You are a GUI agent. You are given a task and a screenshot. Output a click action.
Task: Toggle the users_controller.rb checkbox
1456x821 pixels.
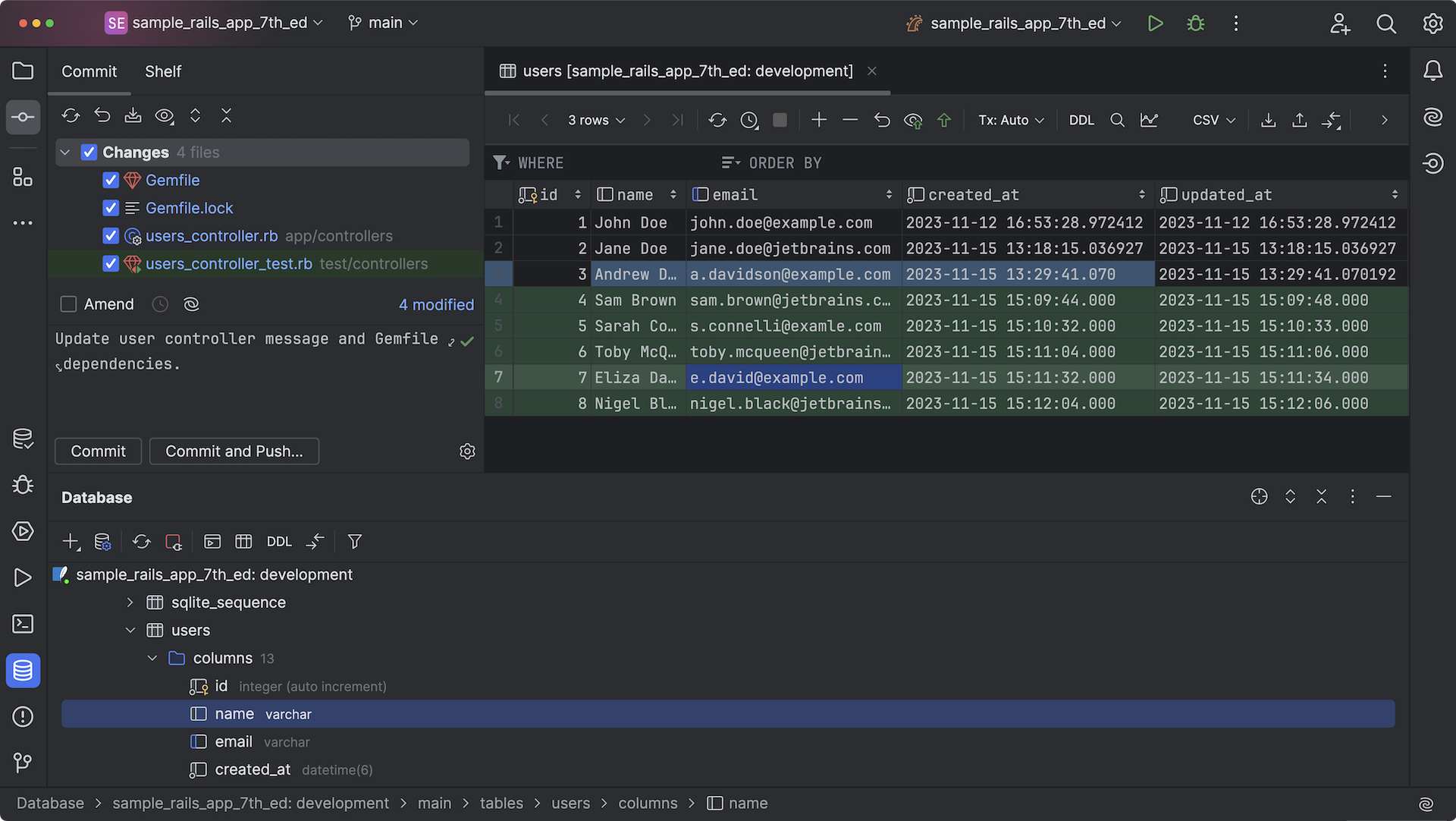[111, 236]
